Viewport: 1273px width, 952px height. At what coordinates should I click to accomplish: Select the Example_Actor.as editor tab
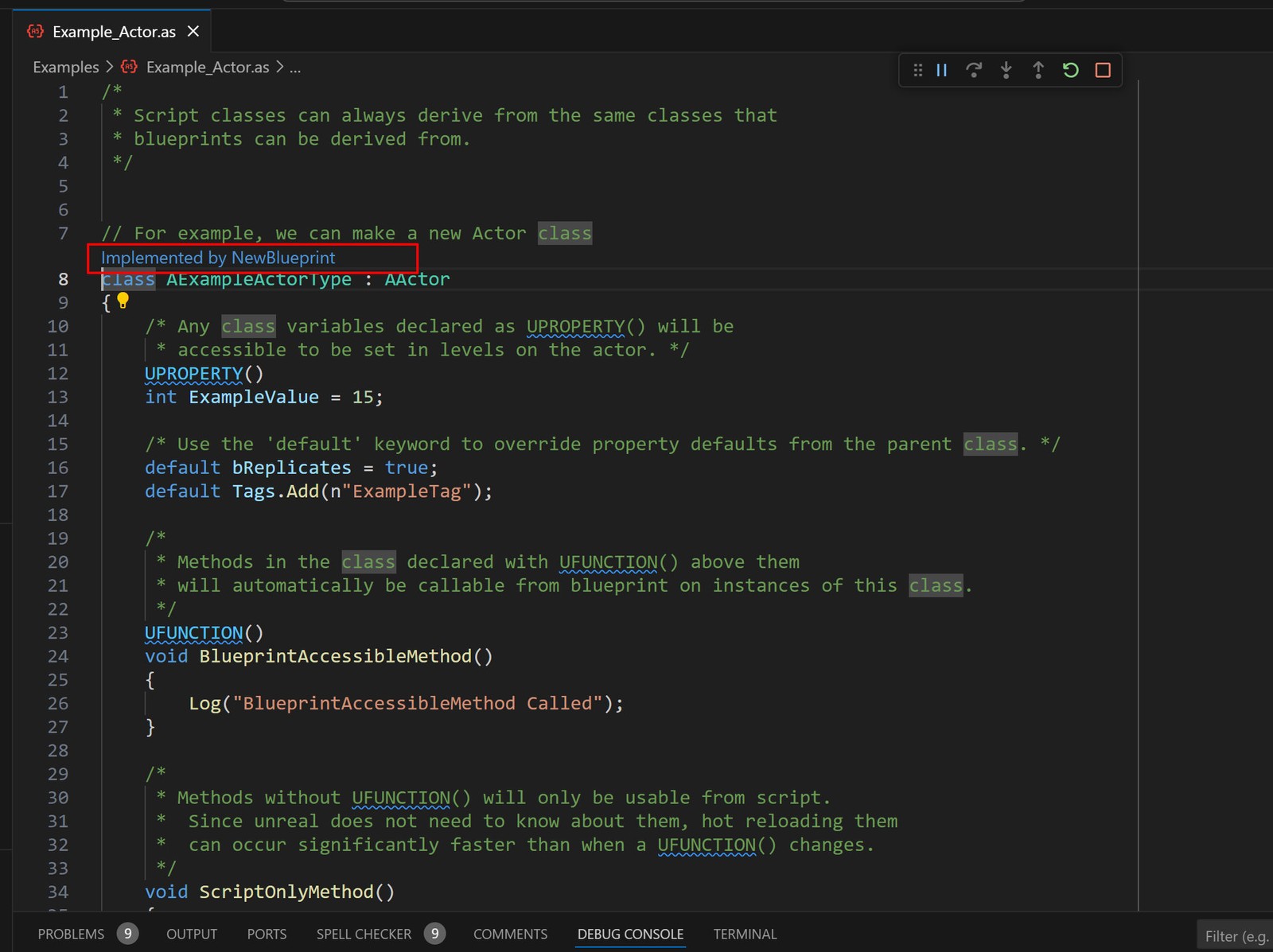click(111, 31)
